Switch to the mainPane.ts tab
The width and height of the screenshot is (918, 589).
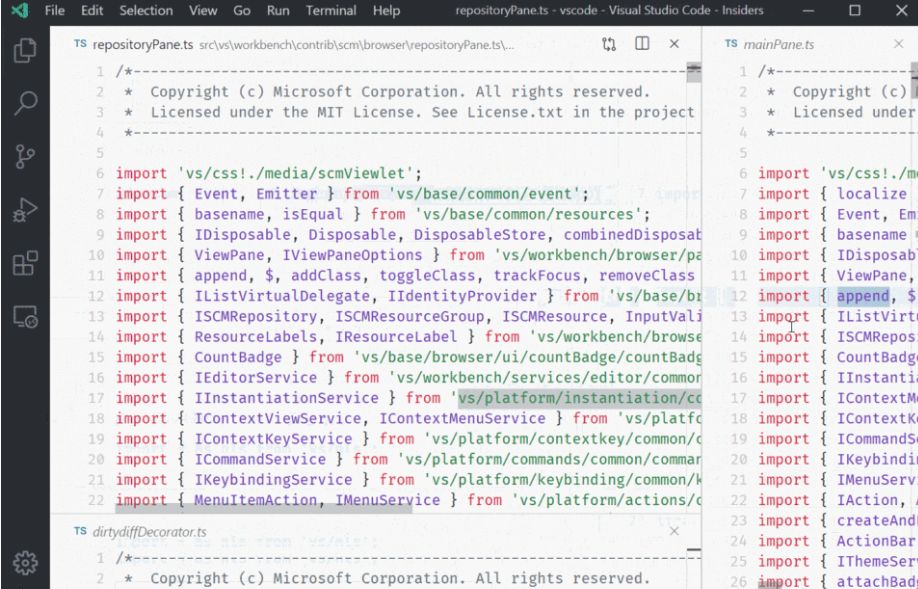[780, 45]
